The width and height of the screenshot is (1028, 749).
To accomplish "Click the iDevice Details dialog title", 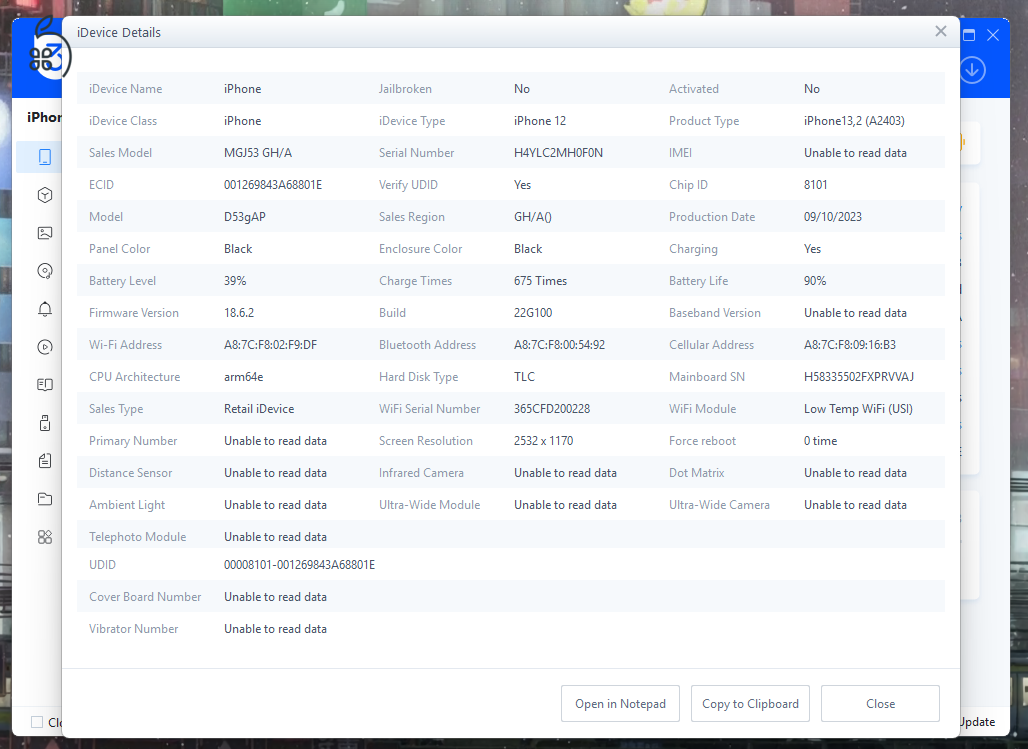I will pos(119,32).
